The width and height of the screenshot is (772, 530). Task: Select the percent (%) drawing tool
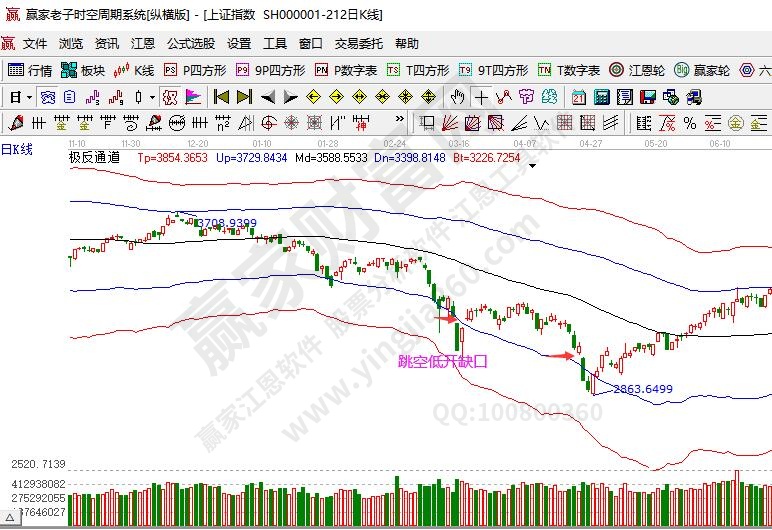[x=690, y=123]
